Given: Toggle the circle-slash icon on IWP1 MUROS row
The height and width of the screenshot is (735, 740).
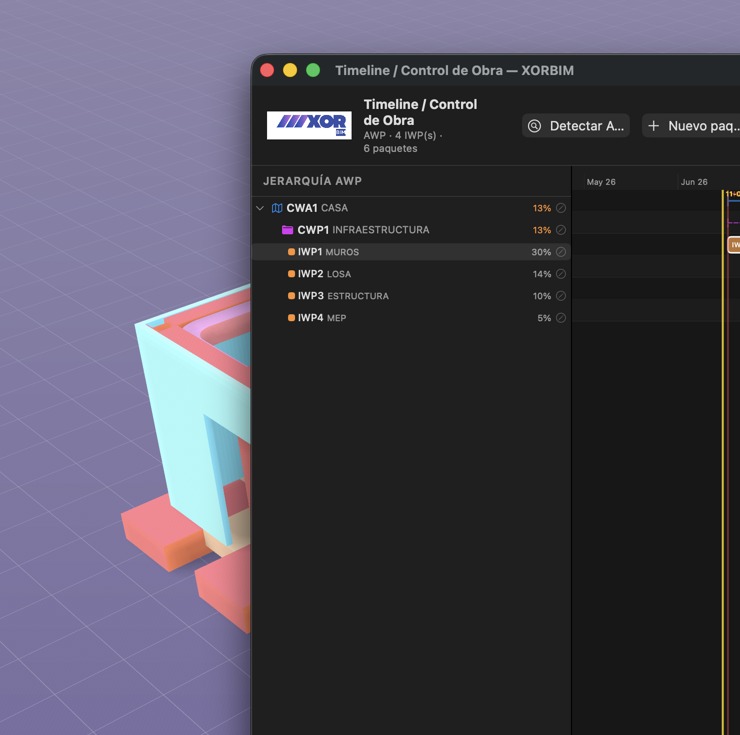Looking at the screenshot, I should tap(561, 252).
